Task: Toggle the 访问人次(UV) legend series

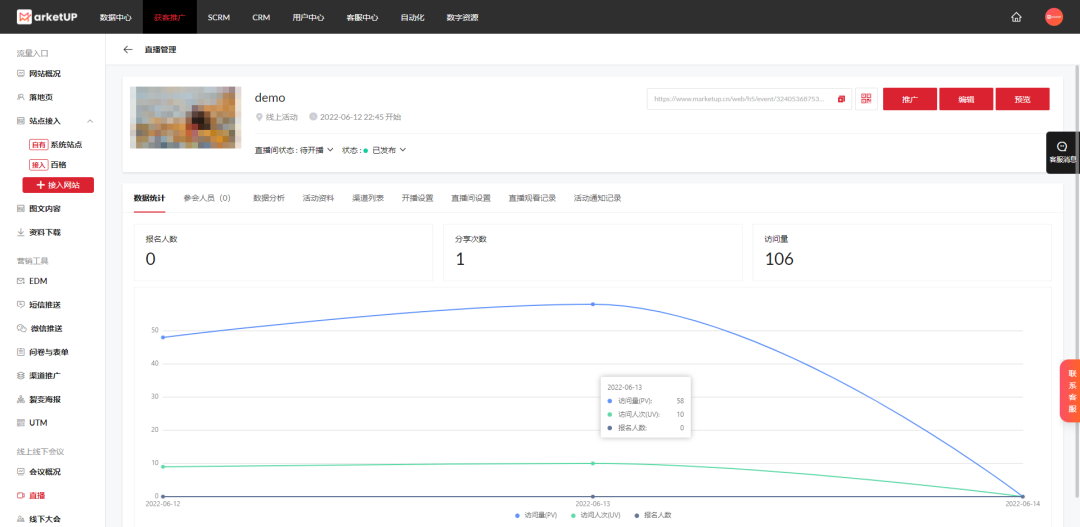Action: (x=596, y=515)
